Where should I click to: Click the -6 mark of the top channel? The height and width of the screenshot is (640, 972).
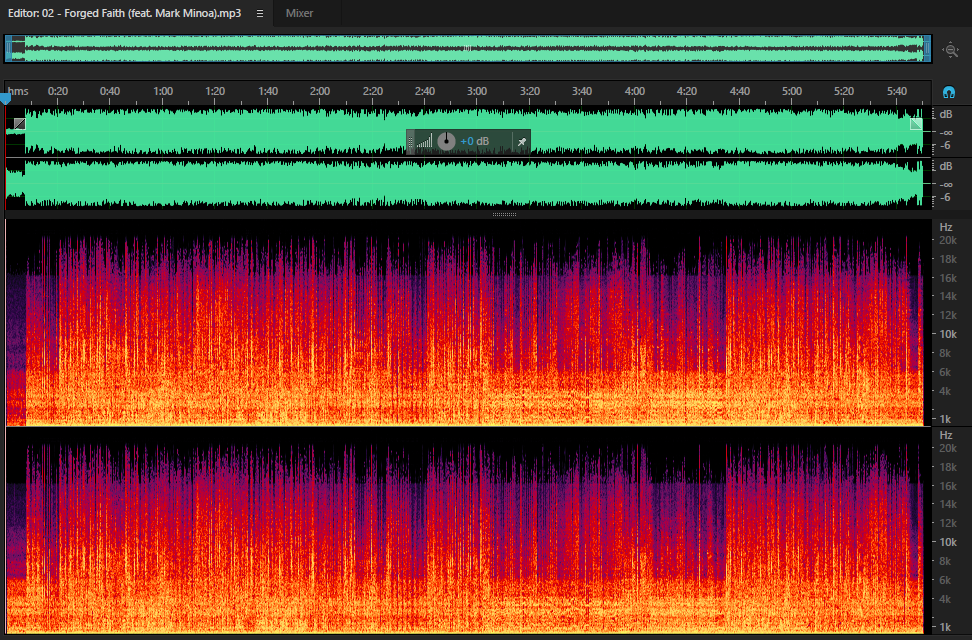(x=945, y=146)
